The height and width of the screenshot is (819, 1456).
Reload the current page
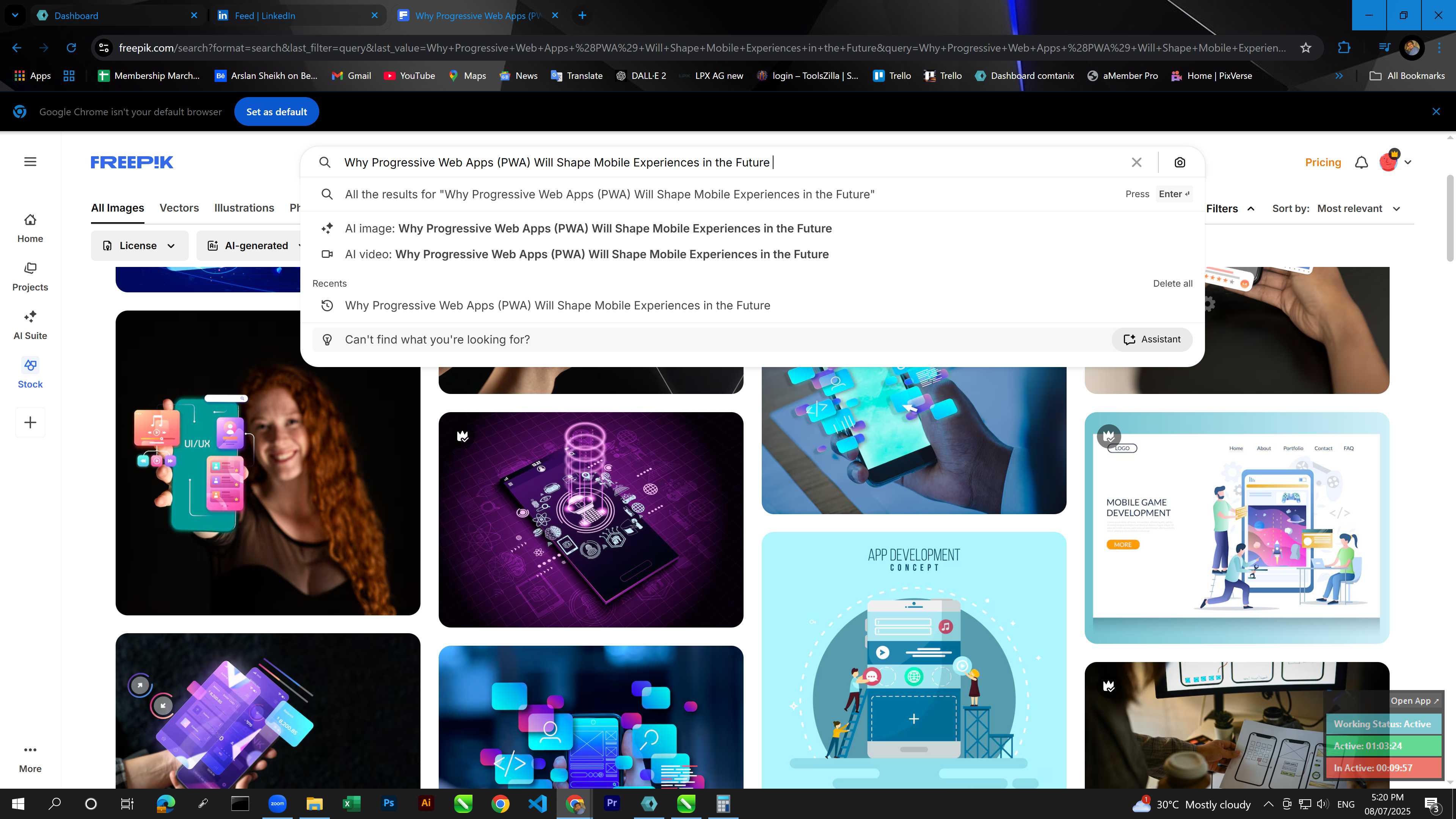click(71, 47)
